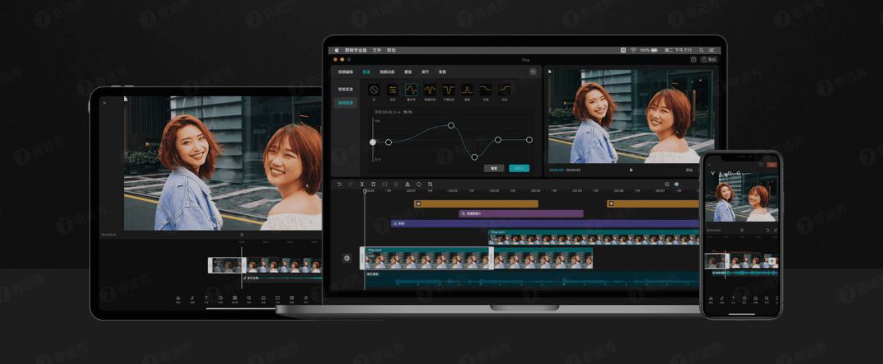The height and width of the screenshot is (364, 883).
Task: Click the split clip tool in timeline toolbar
Action: (x=362, y=184)
